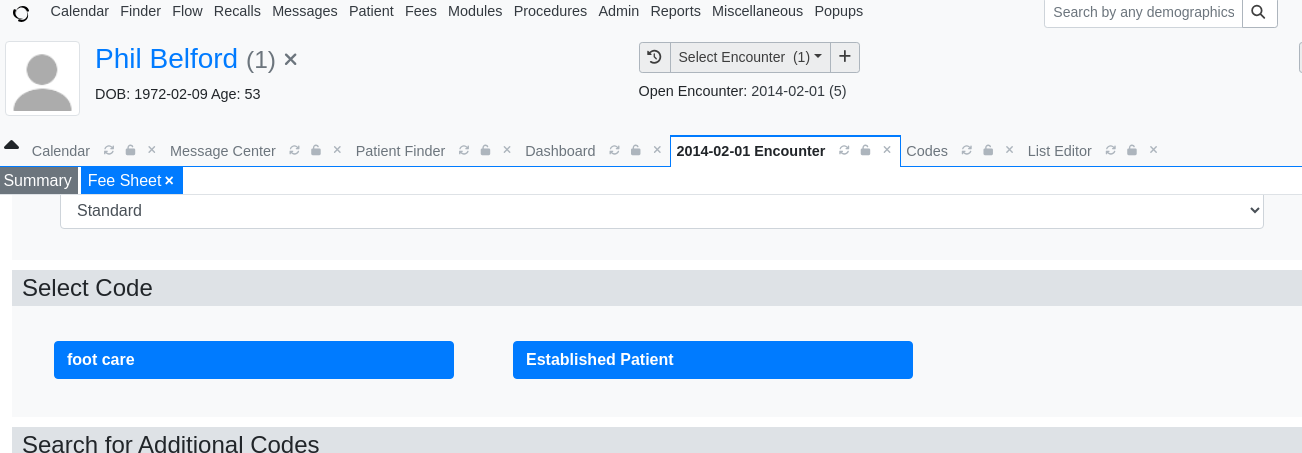Toggle lock on Patient Finder tab

tap(485, 150)
